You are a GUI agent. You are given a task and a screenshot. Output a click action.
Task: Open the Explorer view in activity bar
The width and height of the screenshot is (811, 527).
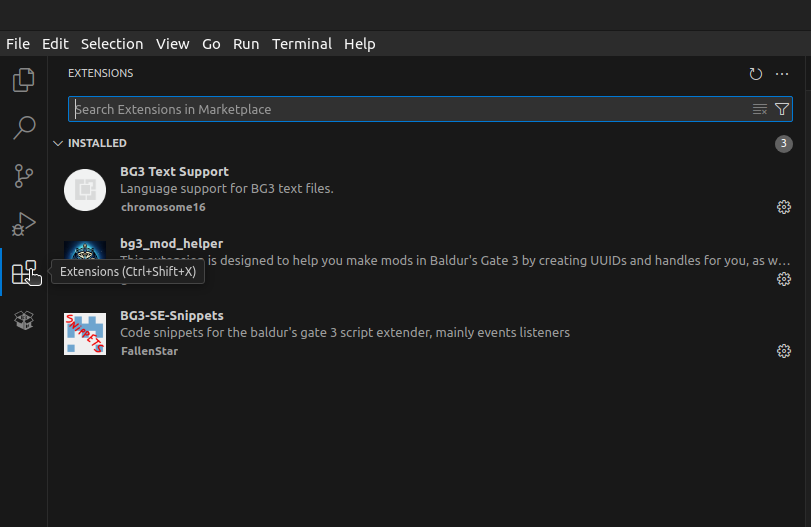24,80
